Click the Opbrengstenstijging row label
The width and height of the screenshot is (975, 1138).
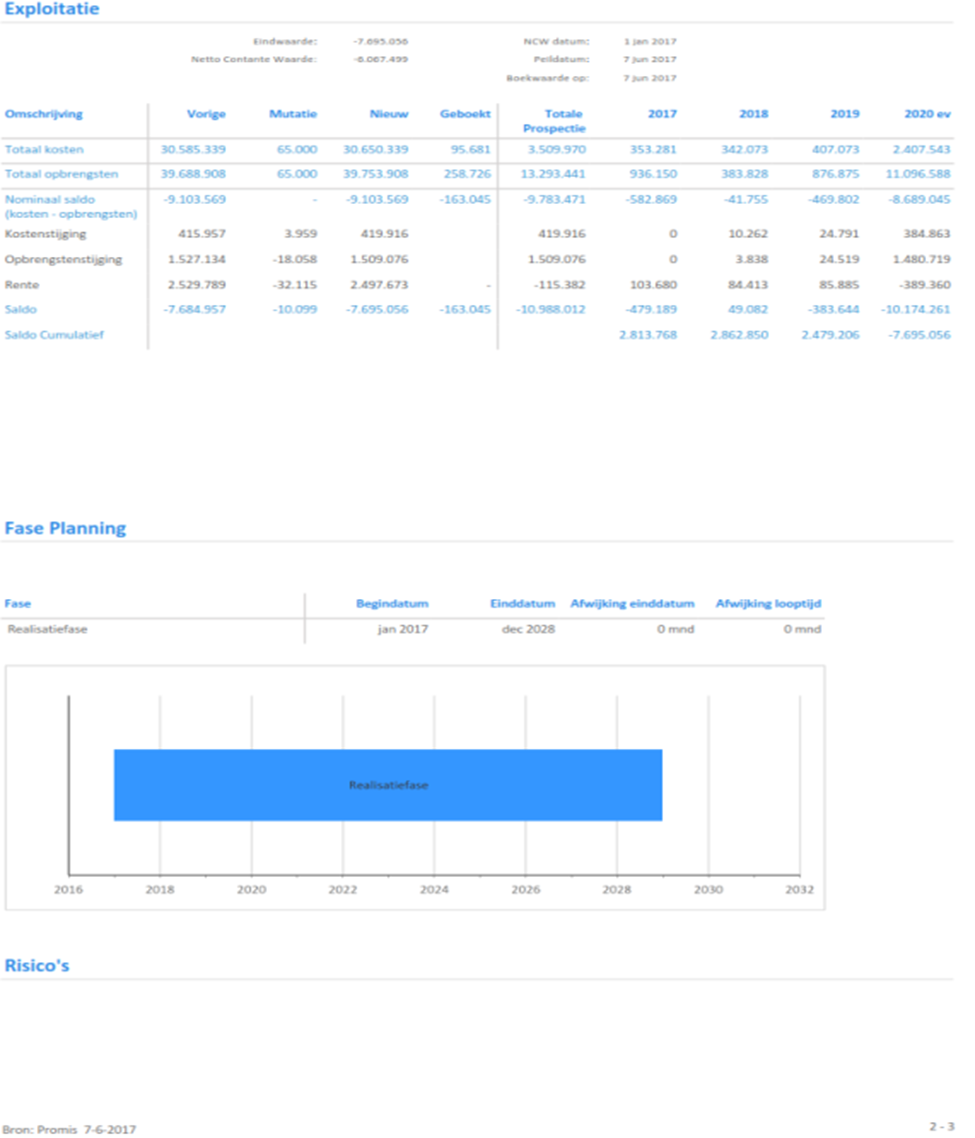tap(64, 259)
